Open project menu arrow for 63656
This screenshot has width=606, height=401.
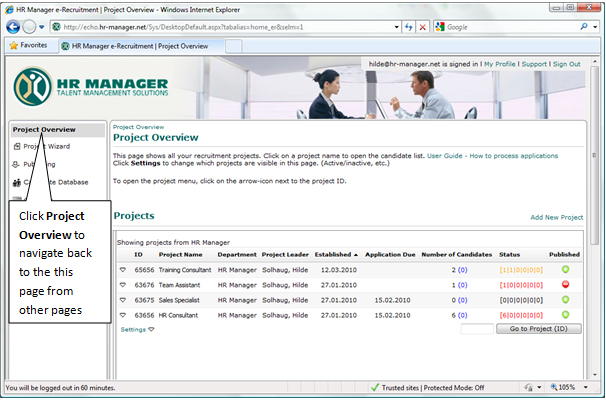[123, 315]
